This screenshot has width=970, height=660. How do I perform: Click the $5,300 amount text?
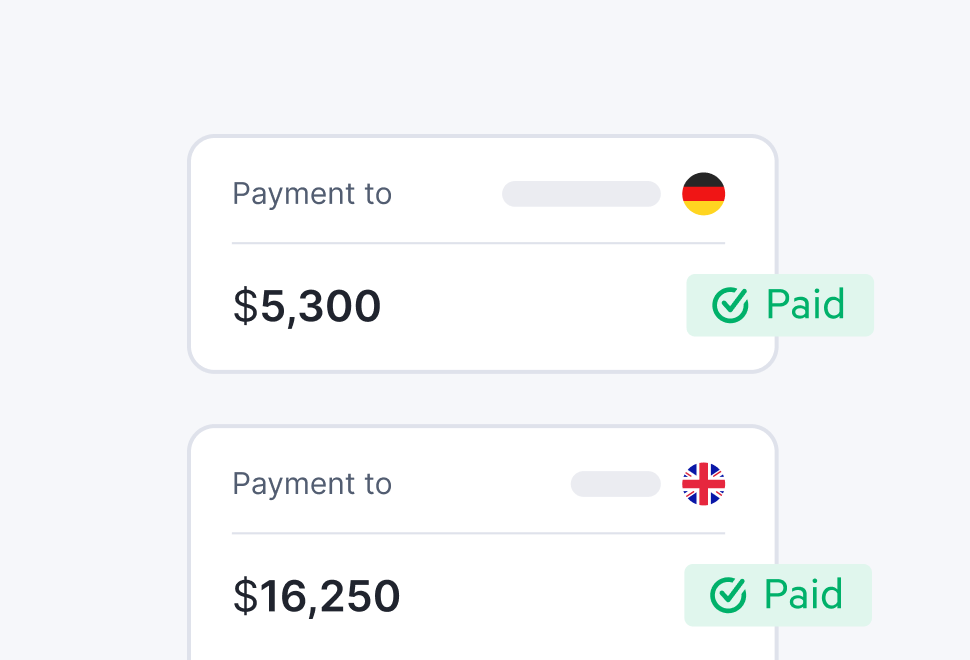pos(307,306)
